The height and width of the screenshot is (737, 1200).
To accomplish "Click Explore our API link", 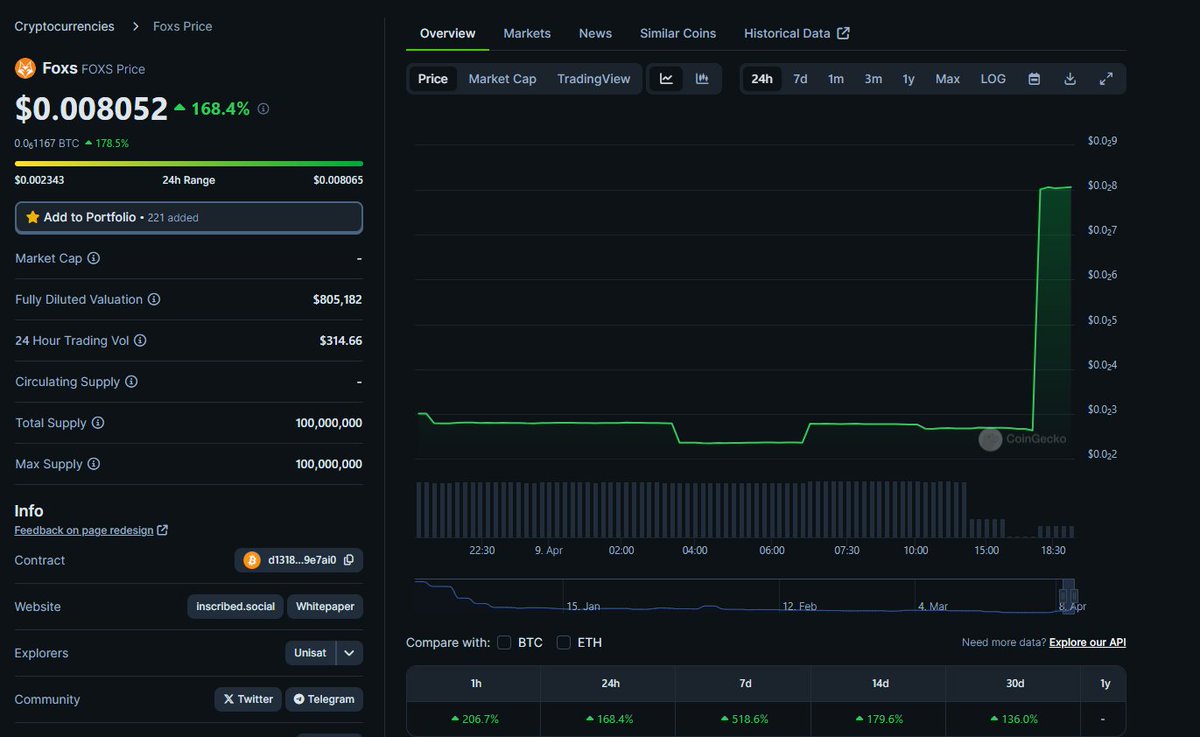I will (x=1087, y=642).
